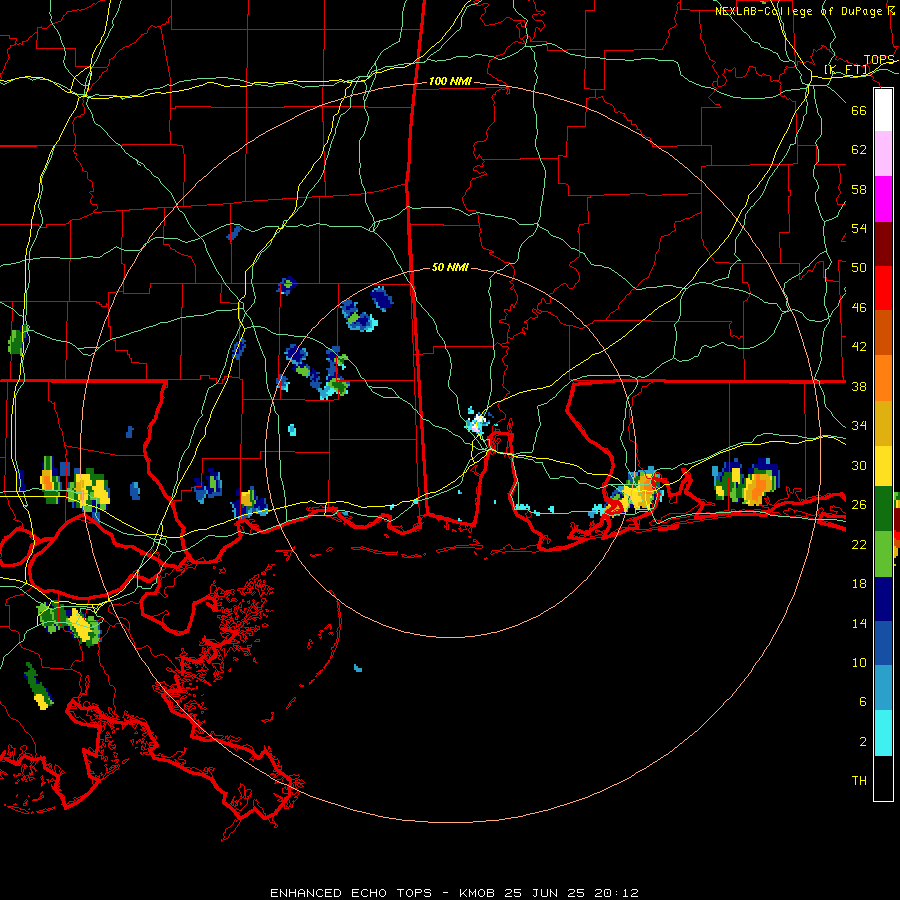Screen dimensions: 900x900
Task: Click the light blue legend swatch
Action: 883,688
